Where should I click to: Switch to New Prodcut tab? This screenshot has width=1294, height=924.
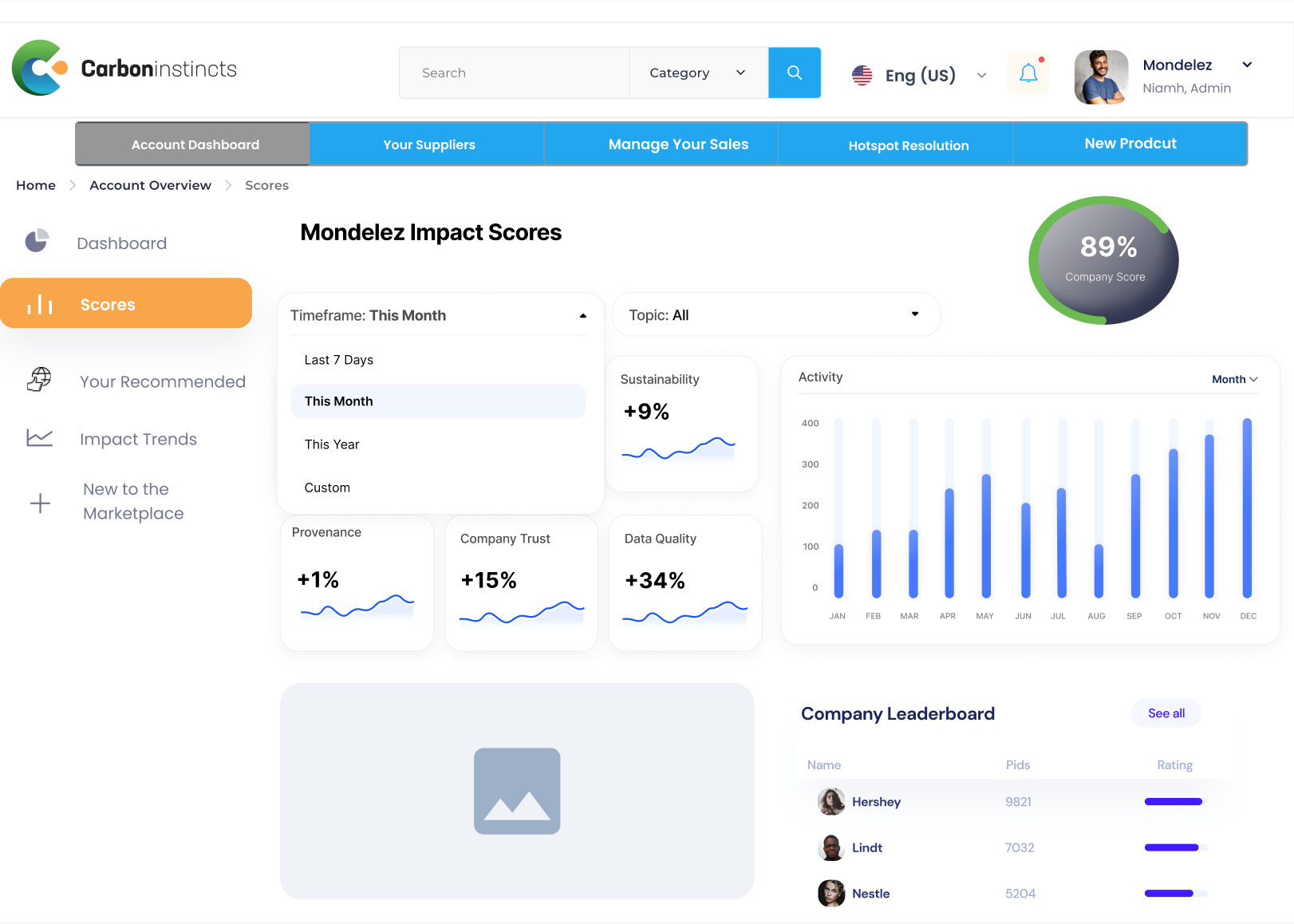point(1130,144)
